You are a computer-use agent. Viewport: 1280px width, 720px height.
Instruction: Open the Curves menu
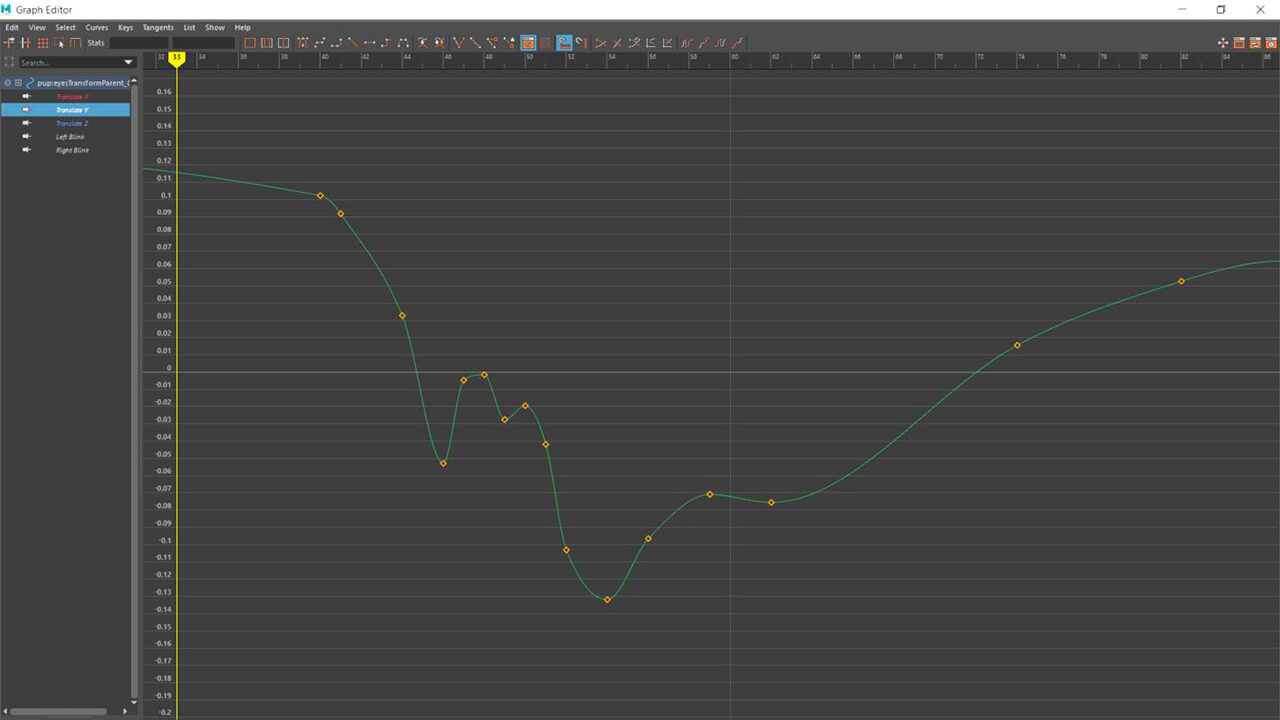click(97, 28)
